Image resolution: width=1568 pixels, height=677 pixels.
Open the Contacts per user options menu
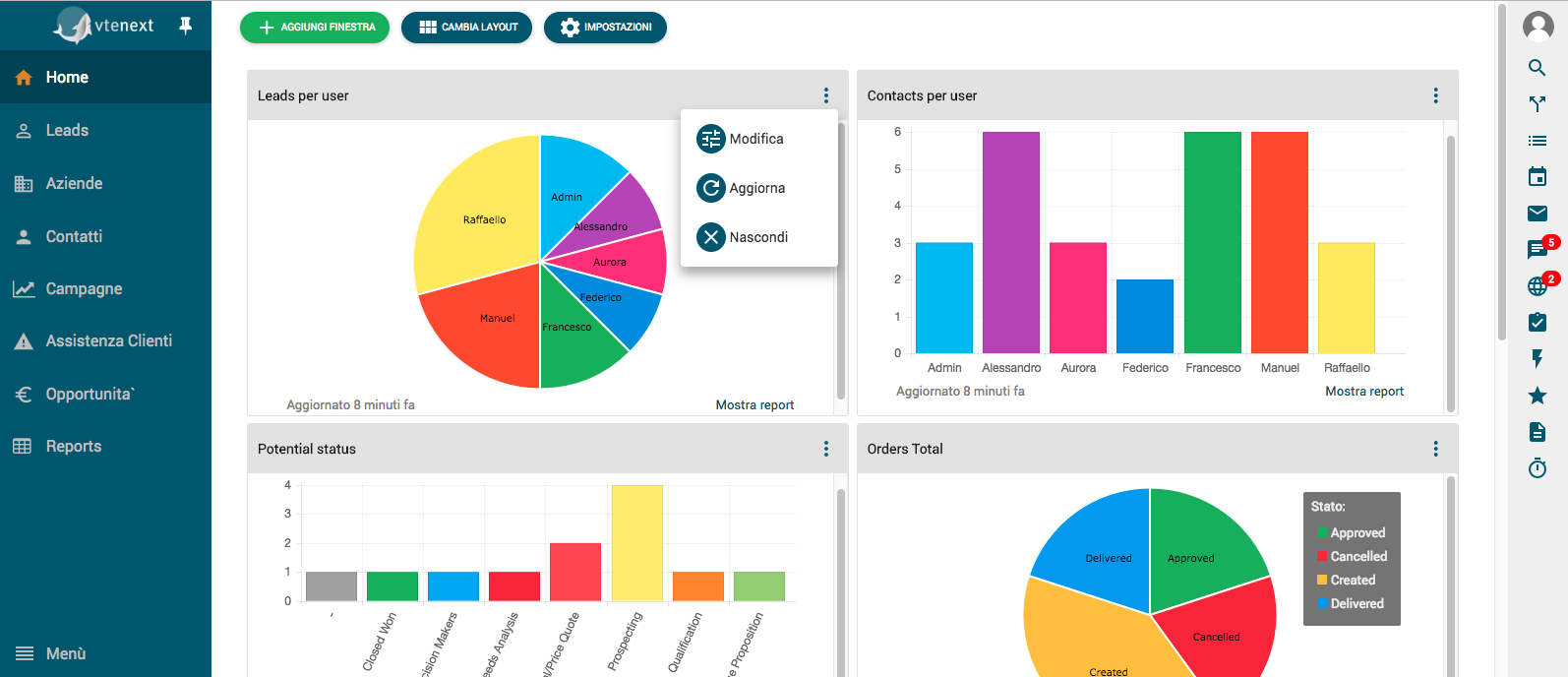click(1436, 95)
